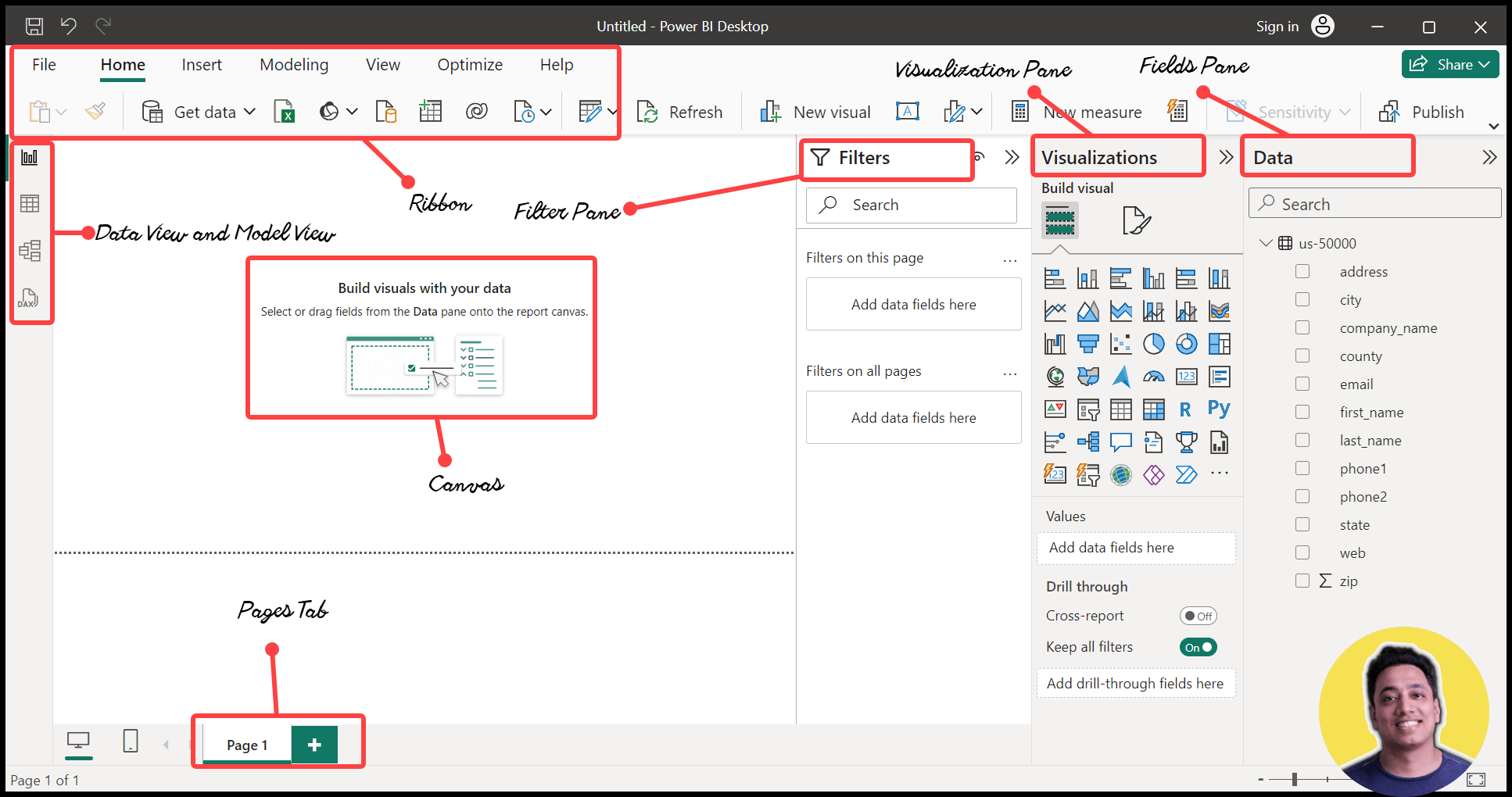
Task: Select the Line chart visual
Action: point(1055,311)
